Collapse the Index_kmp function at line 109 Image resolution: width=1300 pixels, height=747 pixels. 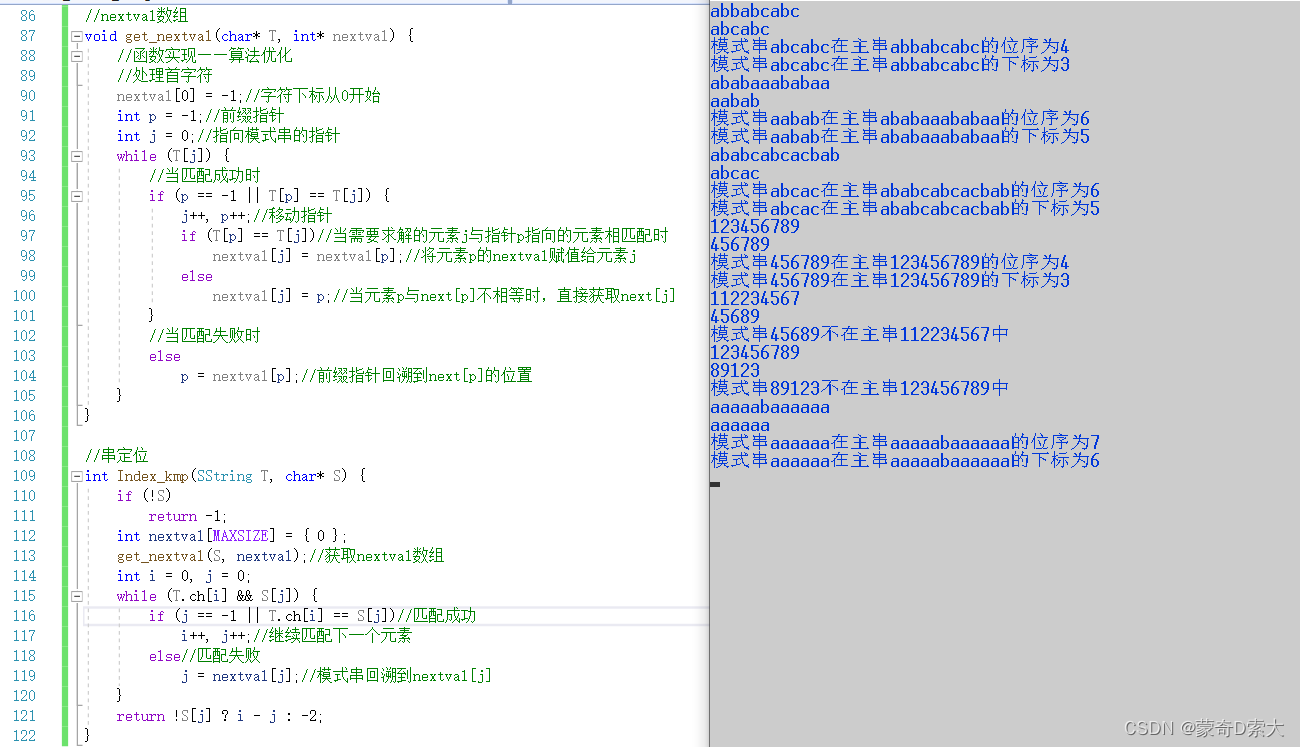point(77,476)
